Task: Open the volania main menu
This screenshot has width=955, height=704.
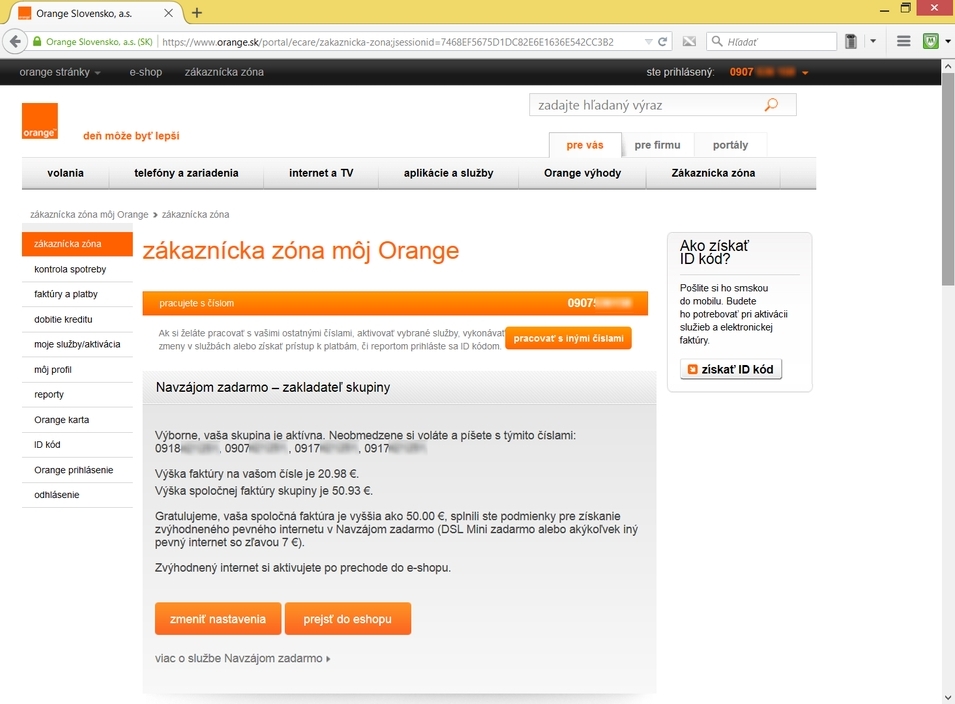Action: pyautogui.click(x=65, y=173)
